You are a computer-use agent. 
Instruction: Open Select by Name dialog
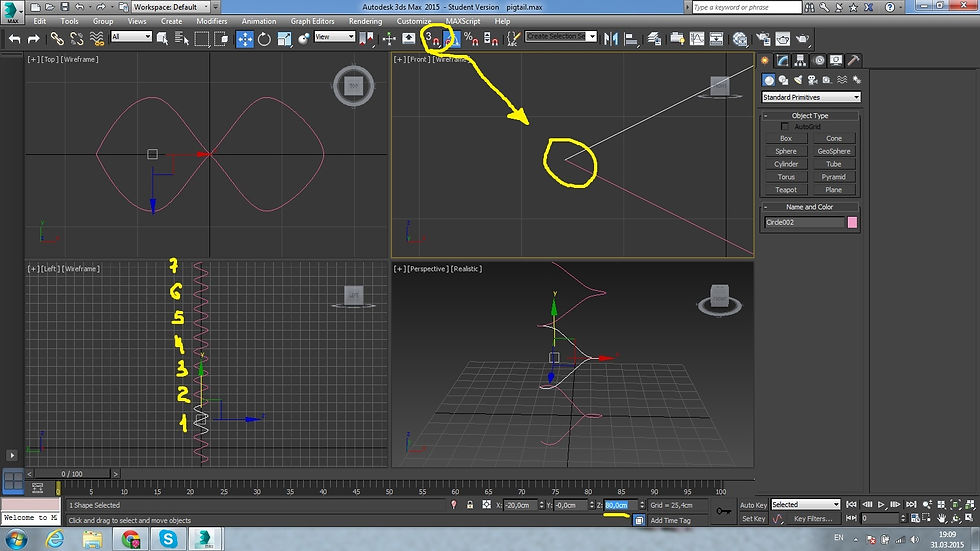182,39
